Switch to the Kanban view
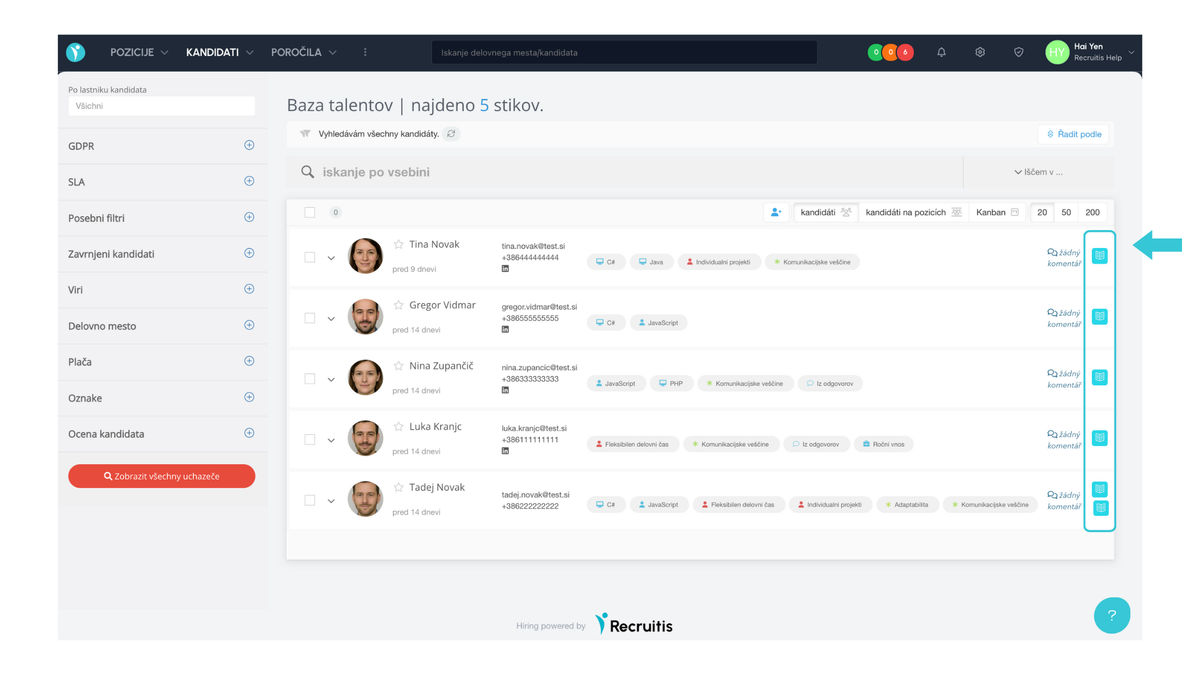The width and height of the screenshot is (1200, 675). coord(997,212)
